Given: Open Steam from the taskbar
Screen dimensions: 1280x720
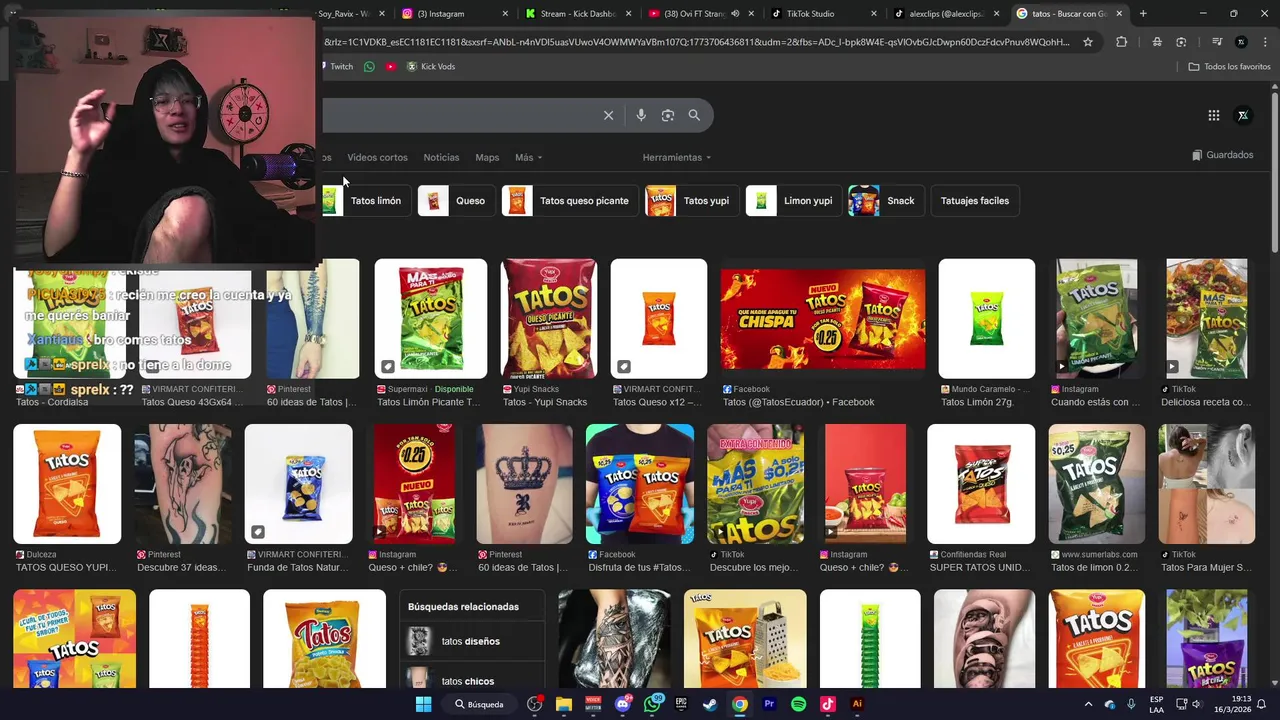Looking at the screenshot, I should tap(710, 704).
